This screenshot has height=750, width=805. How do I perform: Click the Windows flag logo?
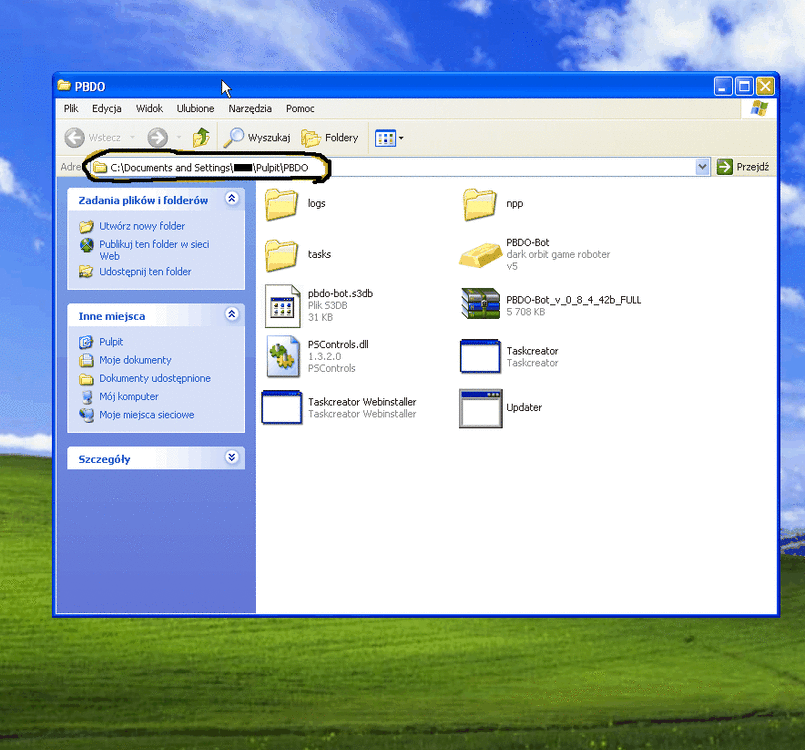click(x=759, y=108)
